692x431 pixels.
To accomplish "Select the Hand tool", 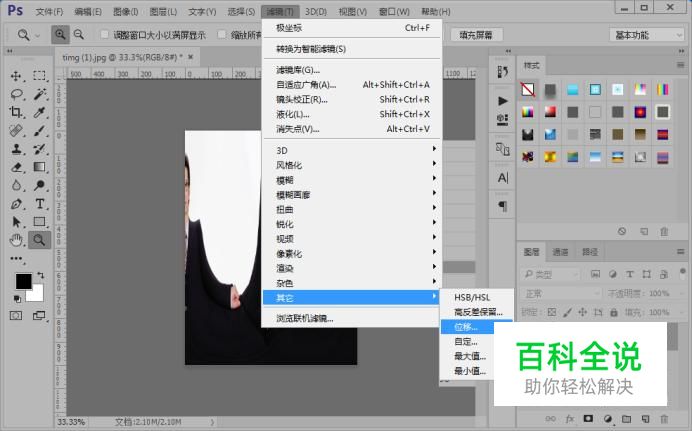I will click(x=16, y=240).
